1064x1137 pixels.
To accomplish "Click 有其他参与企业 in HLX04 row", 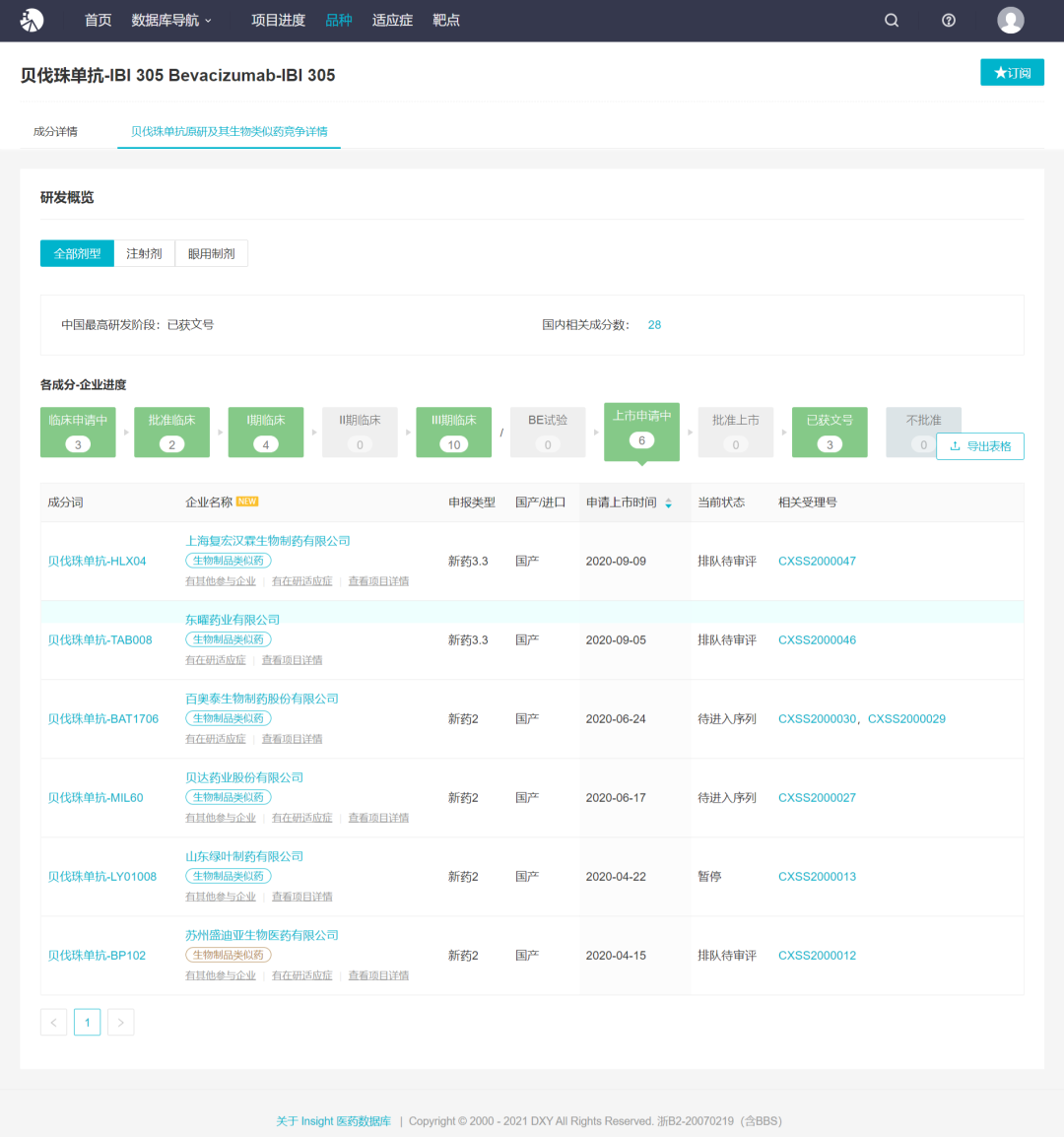I will tap(221, 581).
